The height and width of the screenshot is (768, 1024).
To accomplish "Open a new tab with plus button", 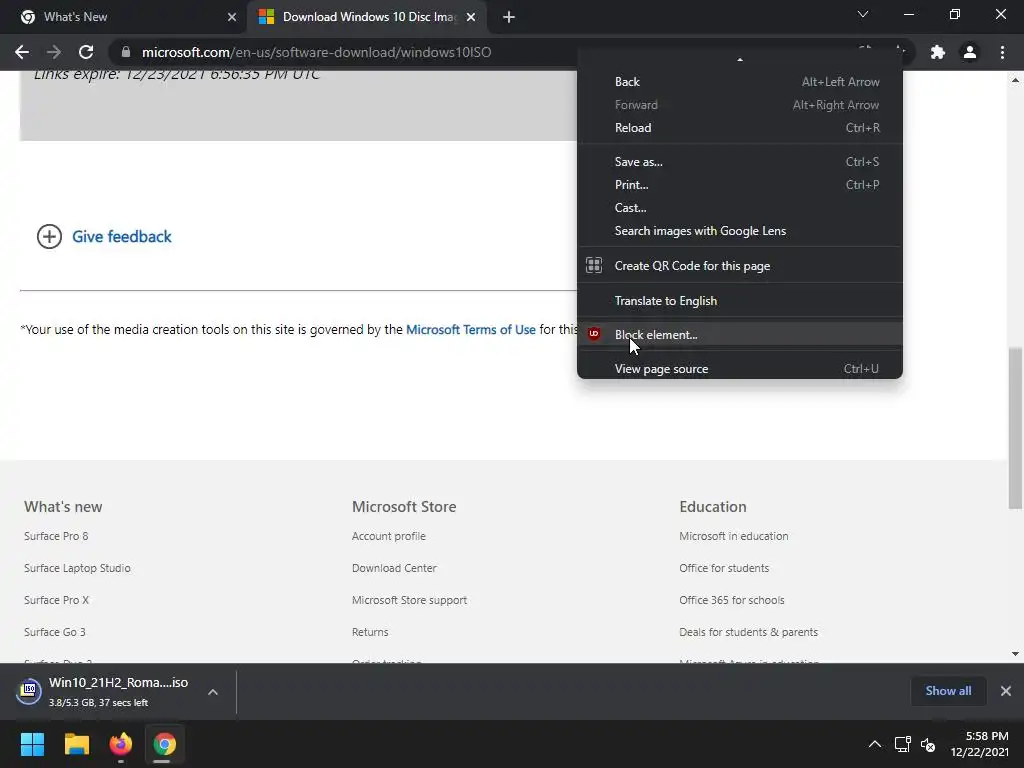I will point(509,17).
